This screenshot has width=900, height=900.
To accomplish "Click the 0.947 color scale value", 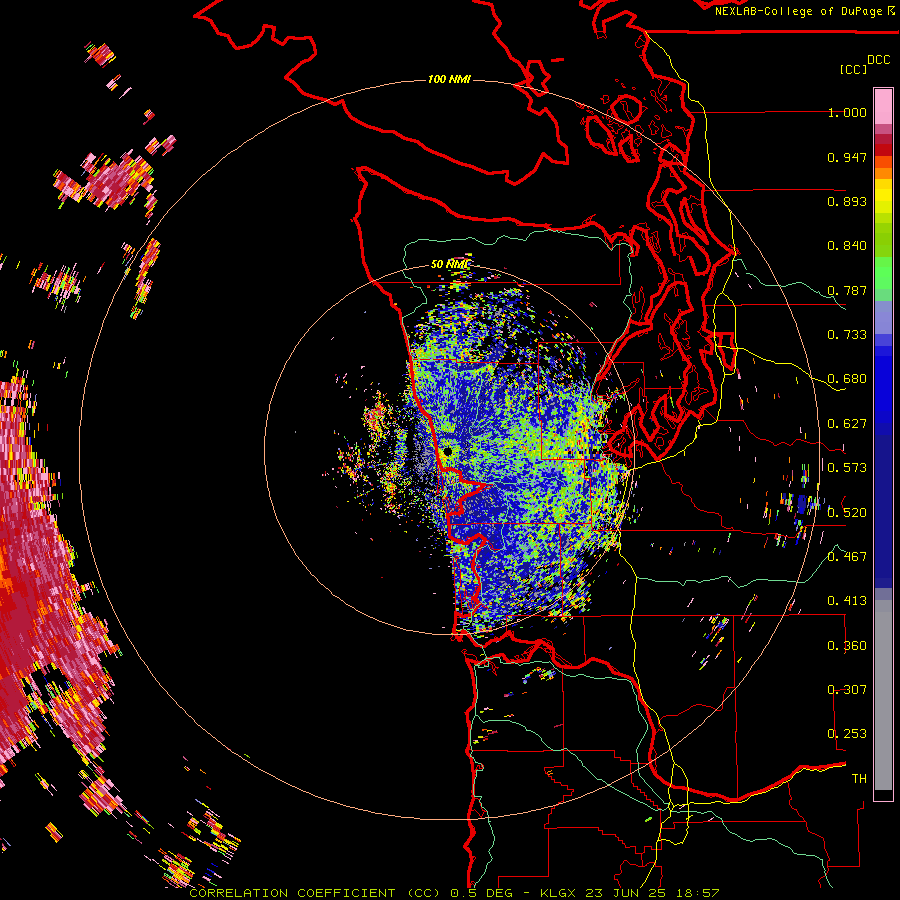I will [847, 157].
